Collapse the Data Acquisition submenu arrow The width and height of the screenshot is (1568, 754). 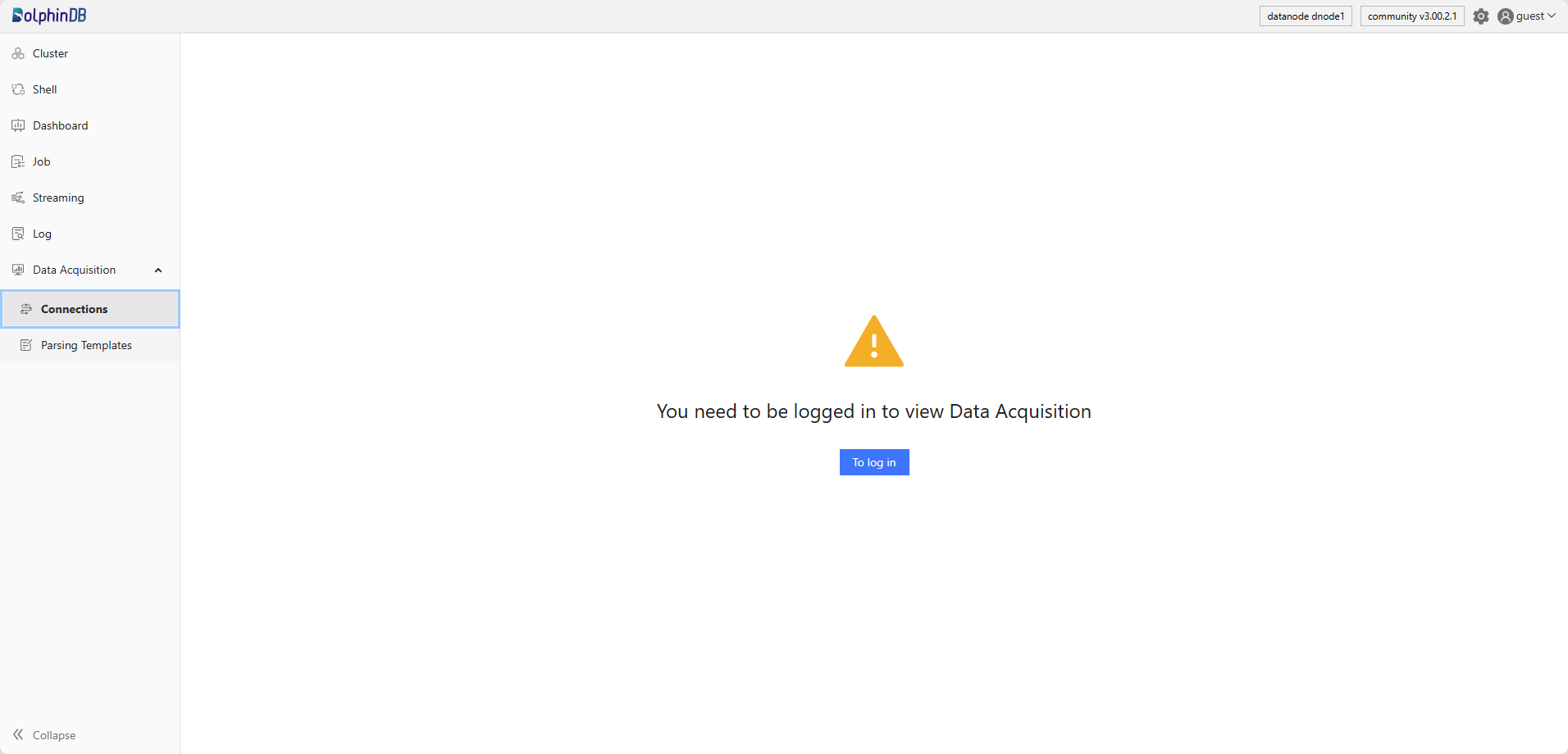[158, 270]
